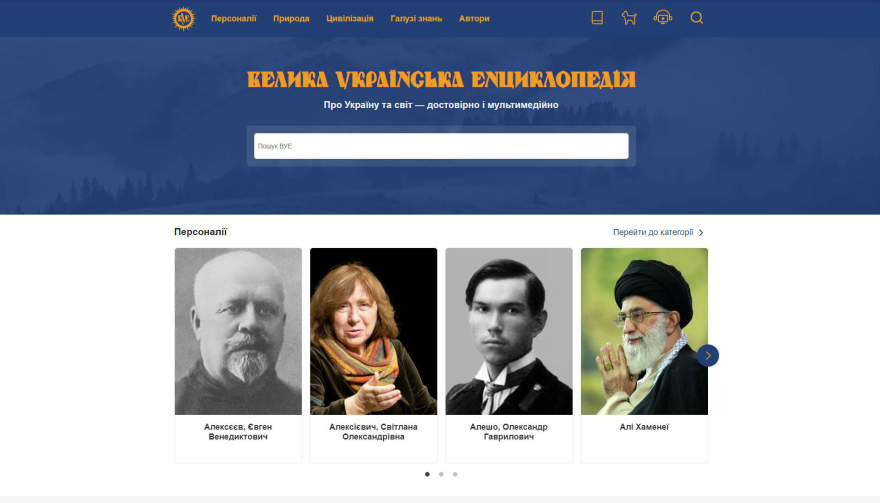Open Алексієвич, Світлана Олександрівна article link
Screen dimensions: 880x503
tap(373, 432)
